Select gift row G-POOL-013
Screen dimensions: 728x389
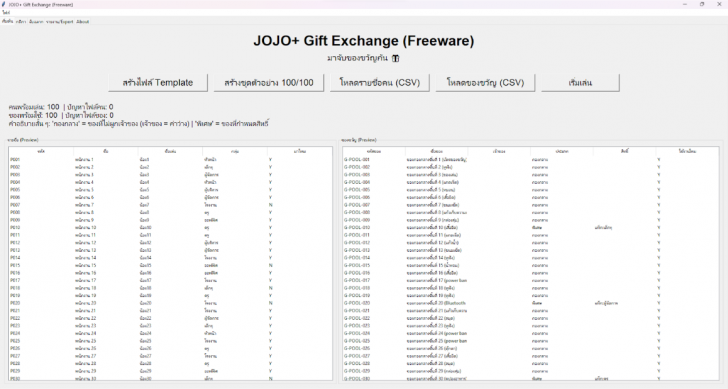(531, 250)
